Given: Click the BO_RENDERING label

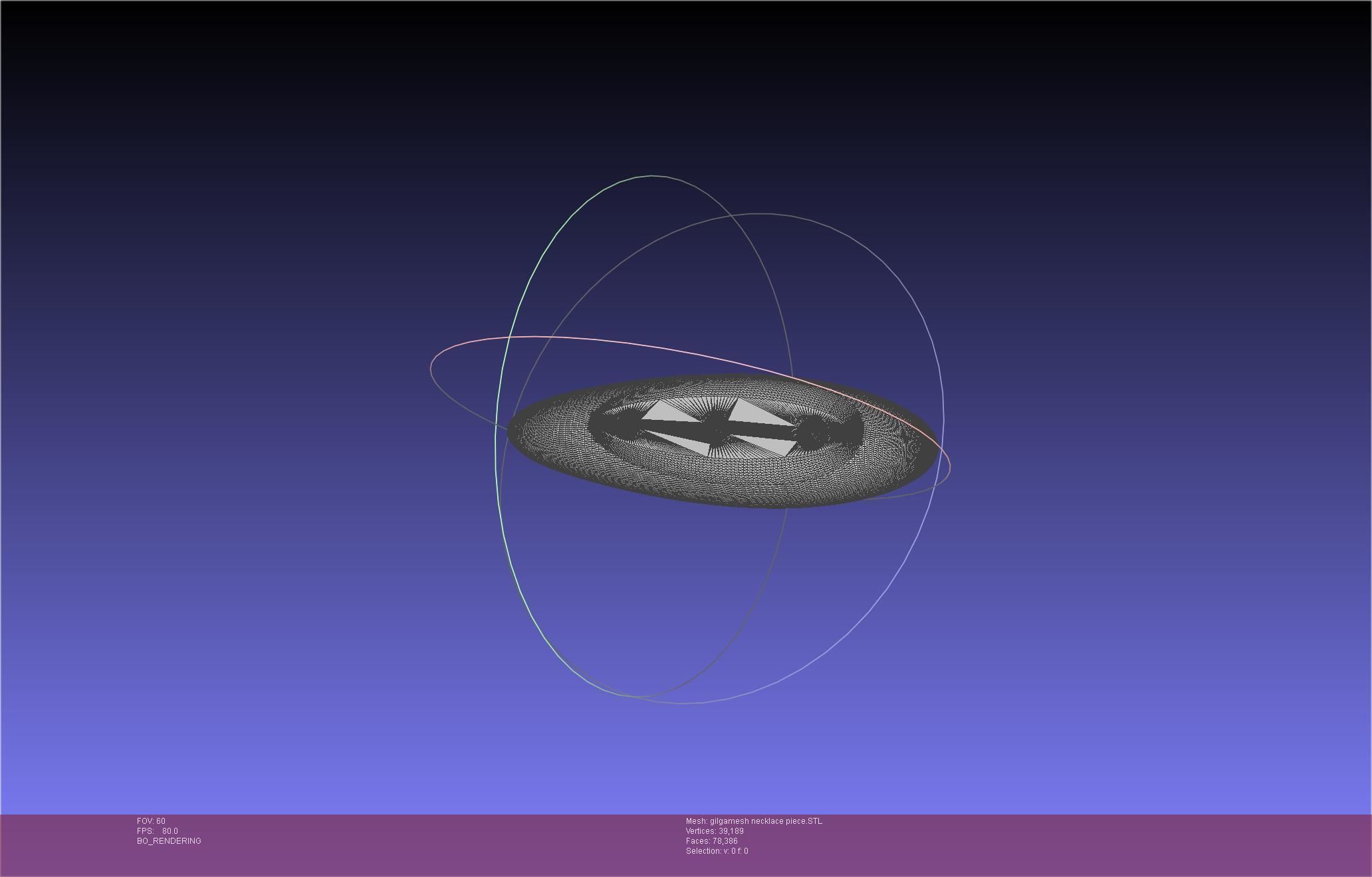Looking at the screenshot, I should point(169,841).
